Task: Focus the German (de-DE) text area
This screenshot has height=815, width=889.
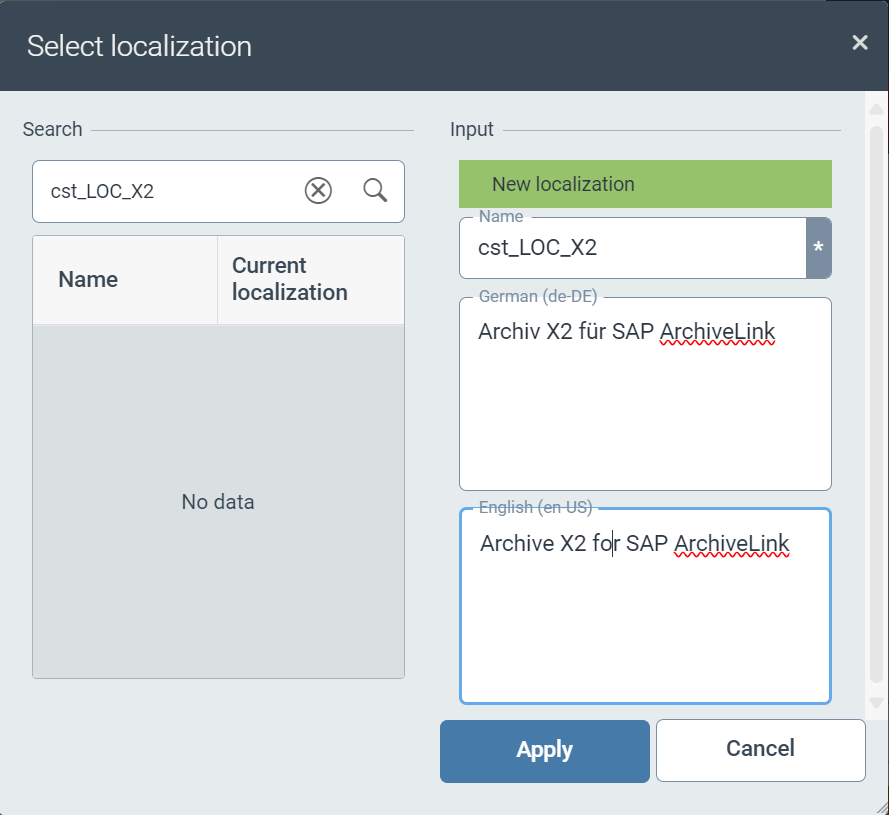Action: 645,410
